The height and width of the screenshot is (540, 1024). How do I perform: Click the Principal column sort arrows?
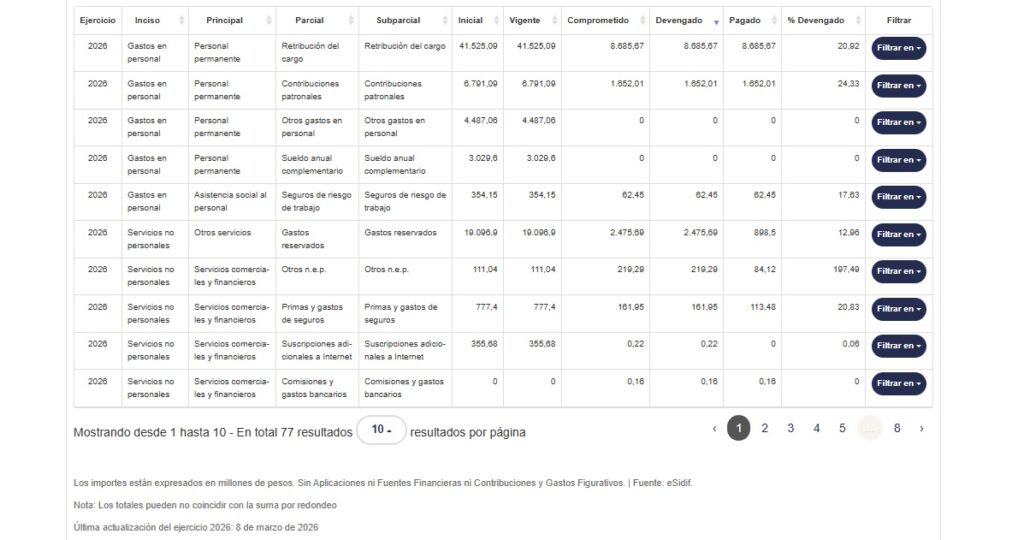(x=266, y=21)
